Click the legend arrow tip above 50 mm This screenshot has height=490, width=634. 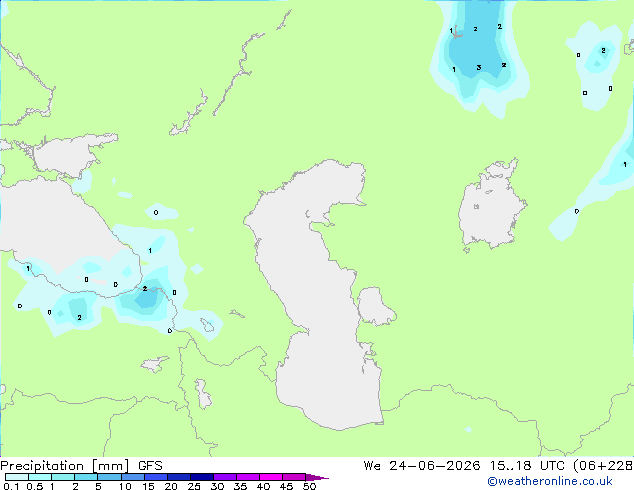tap(317, 477)
